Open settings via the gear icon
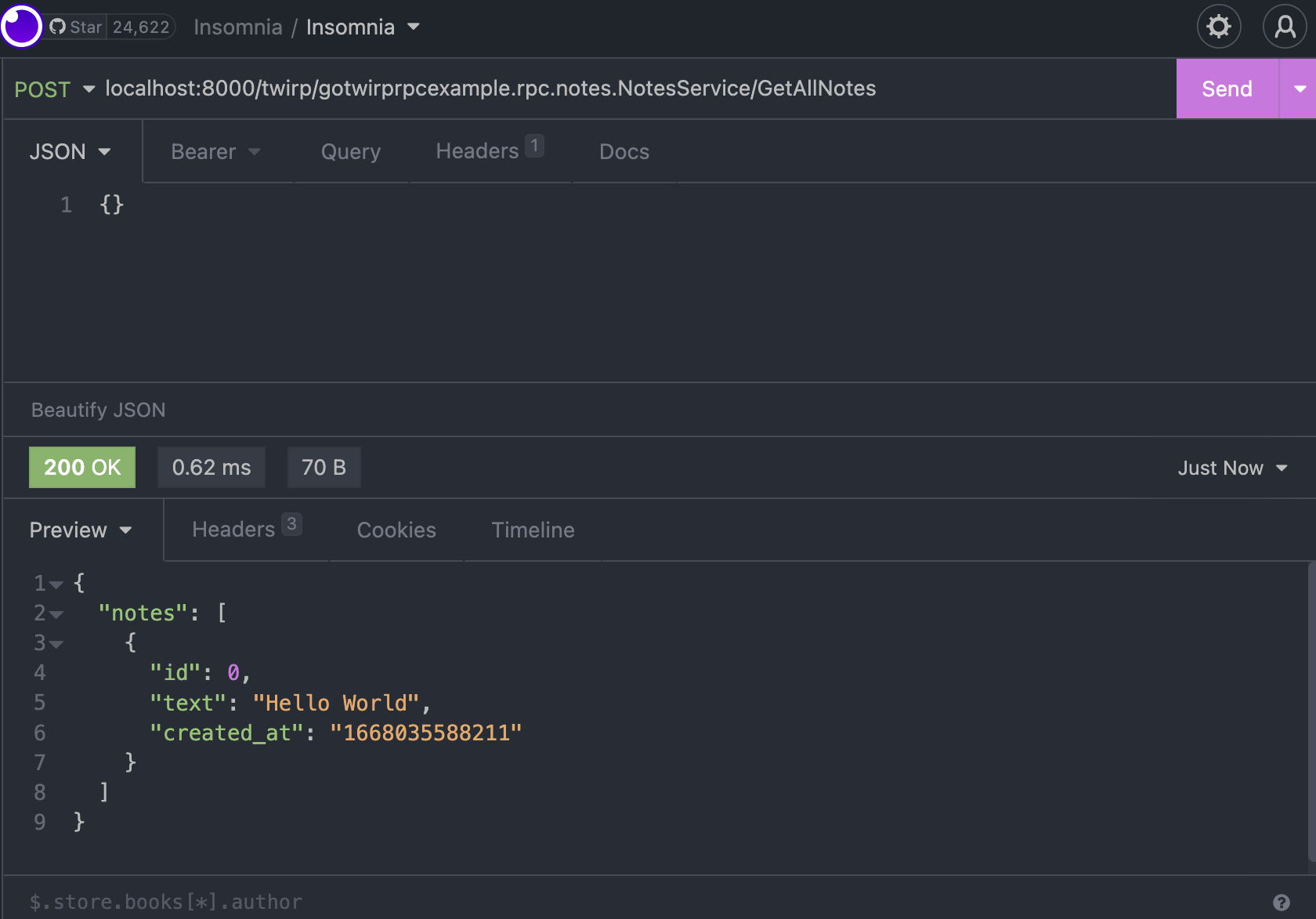This screenshot has width=1316, height=919. (1218, 27)
